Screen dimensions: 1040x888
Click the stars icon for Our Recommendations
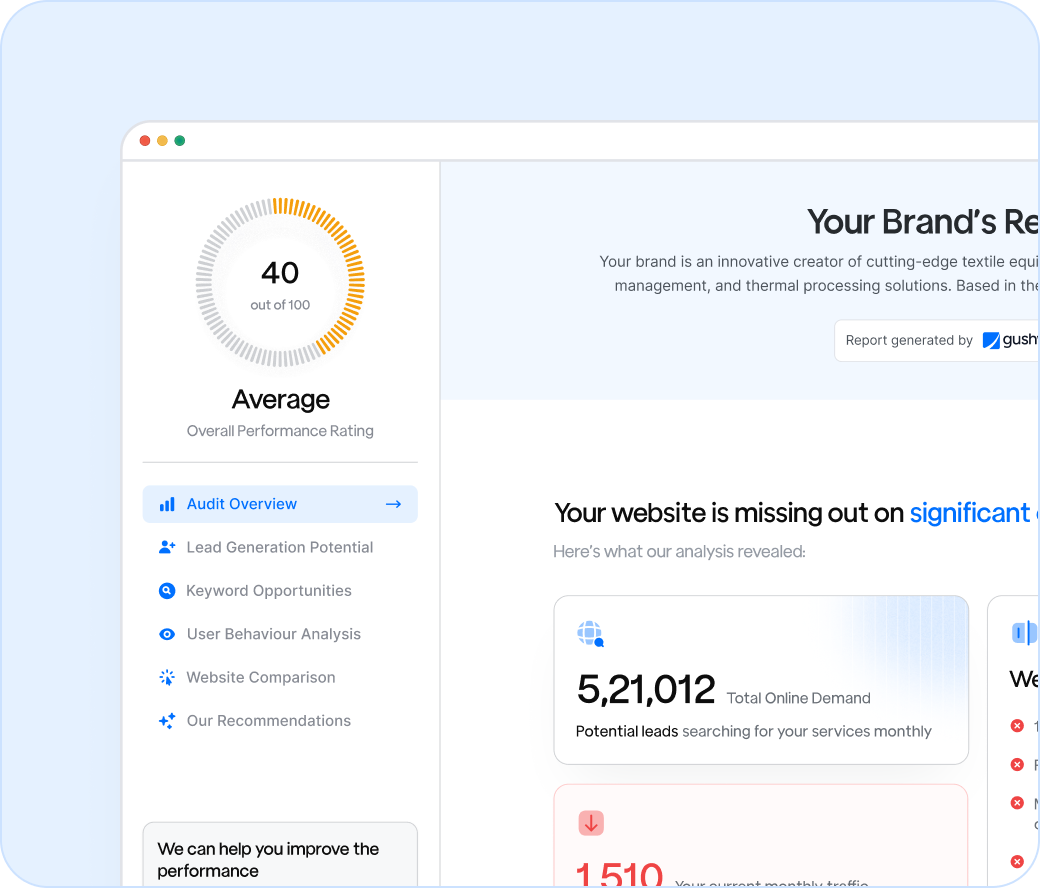pyautogui.click(x=167, y=721)
